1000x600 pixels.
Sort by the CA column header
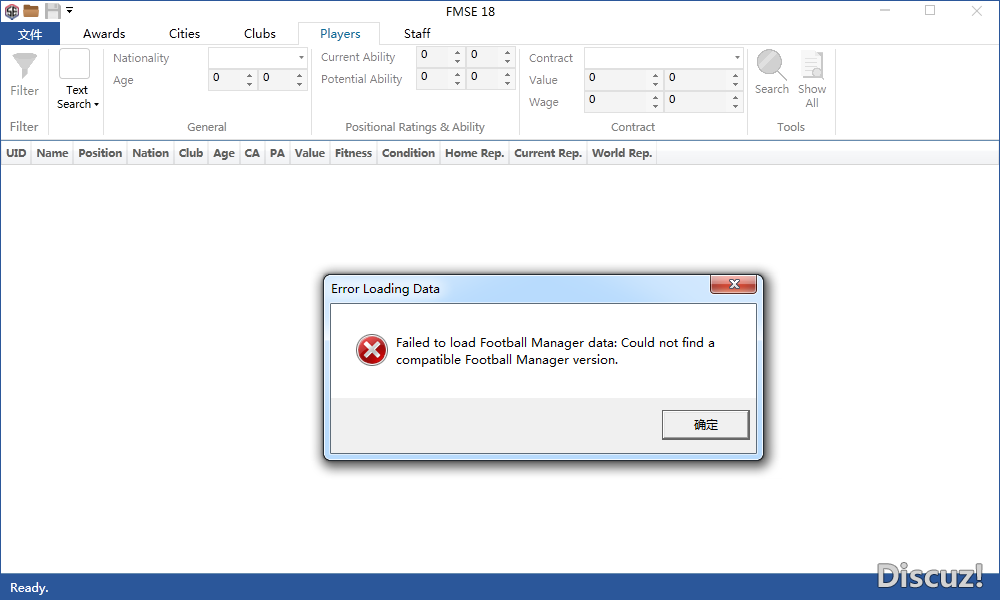point(252,153)
